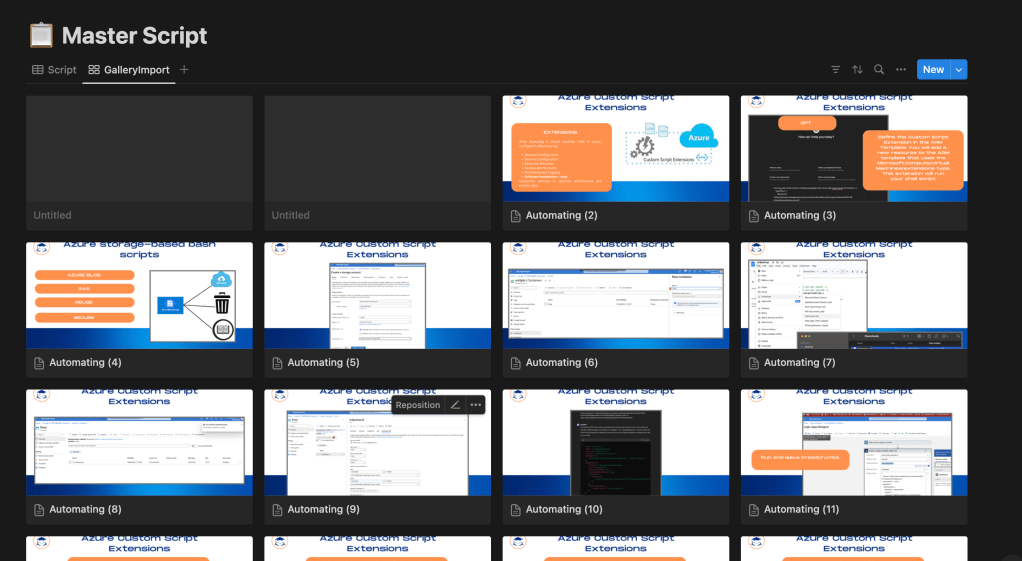Open the view options ellipsis menu

(x=901, y=70)
